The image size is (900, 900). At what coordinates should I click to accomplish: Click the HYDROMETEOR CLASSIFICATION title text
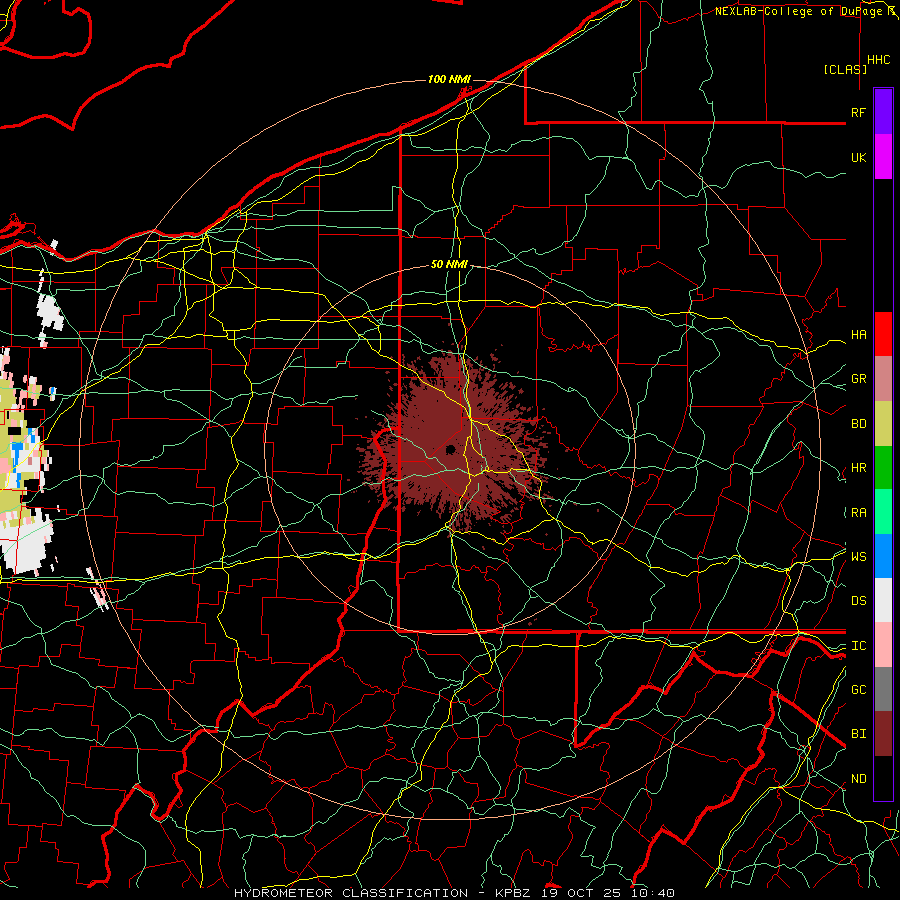351,893
